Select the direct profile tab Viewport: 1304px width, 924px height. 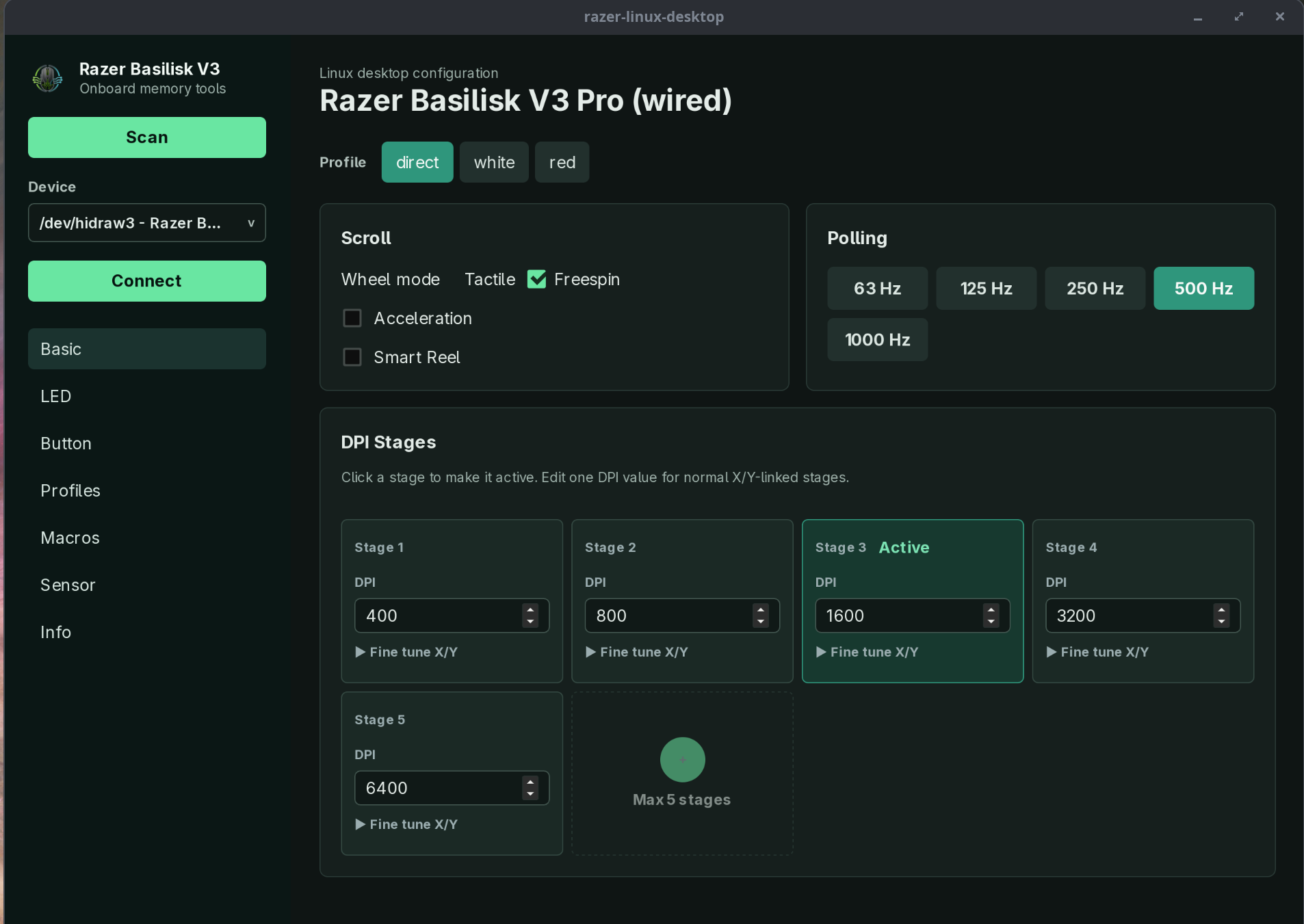pos(417,162)
